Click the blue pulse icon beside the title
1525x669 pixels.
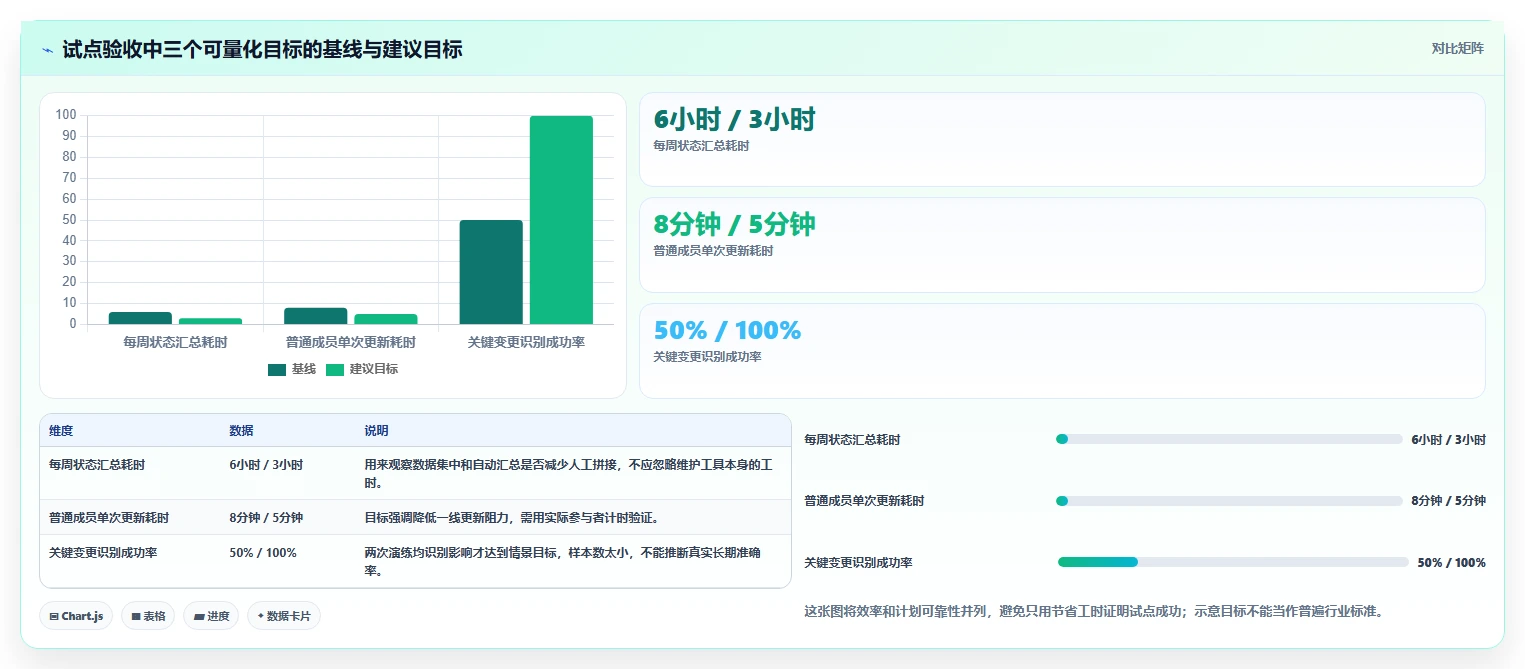tap(48, 50)
